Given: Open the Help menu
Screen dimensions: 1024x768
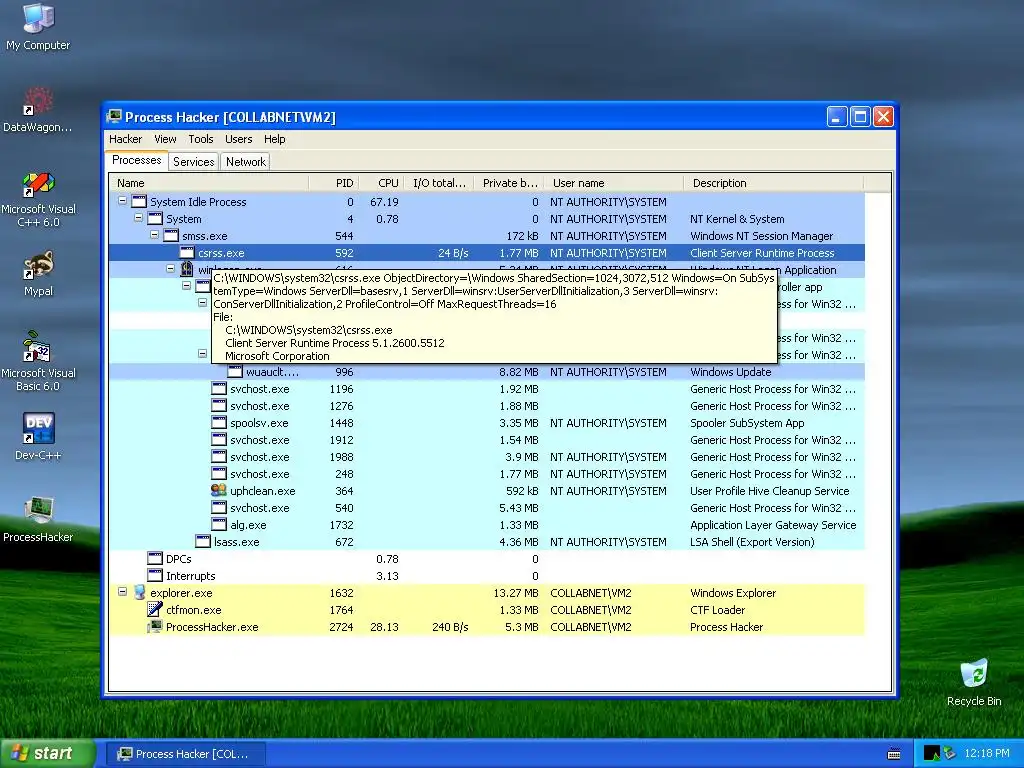Looking at the screenshot, I should coord(274,139).
